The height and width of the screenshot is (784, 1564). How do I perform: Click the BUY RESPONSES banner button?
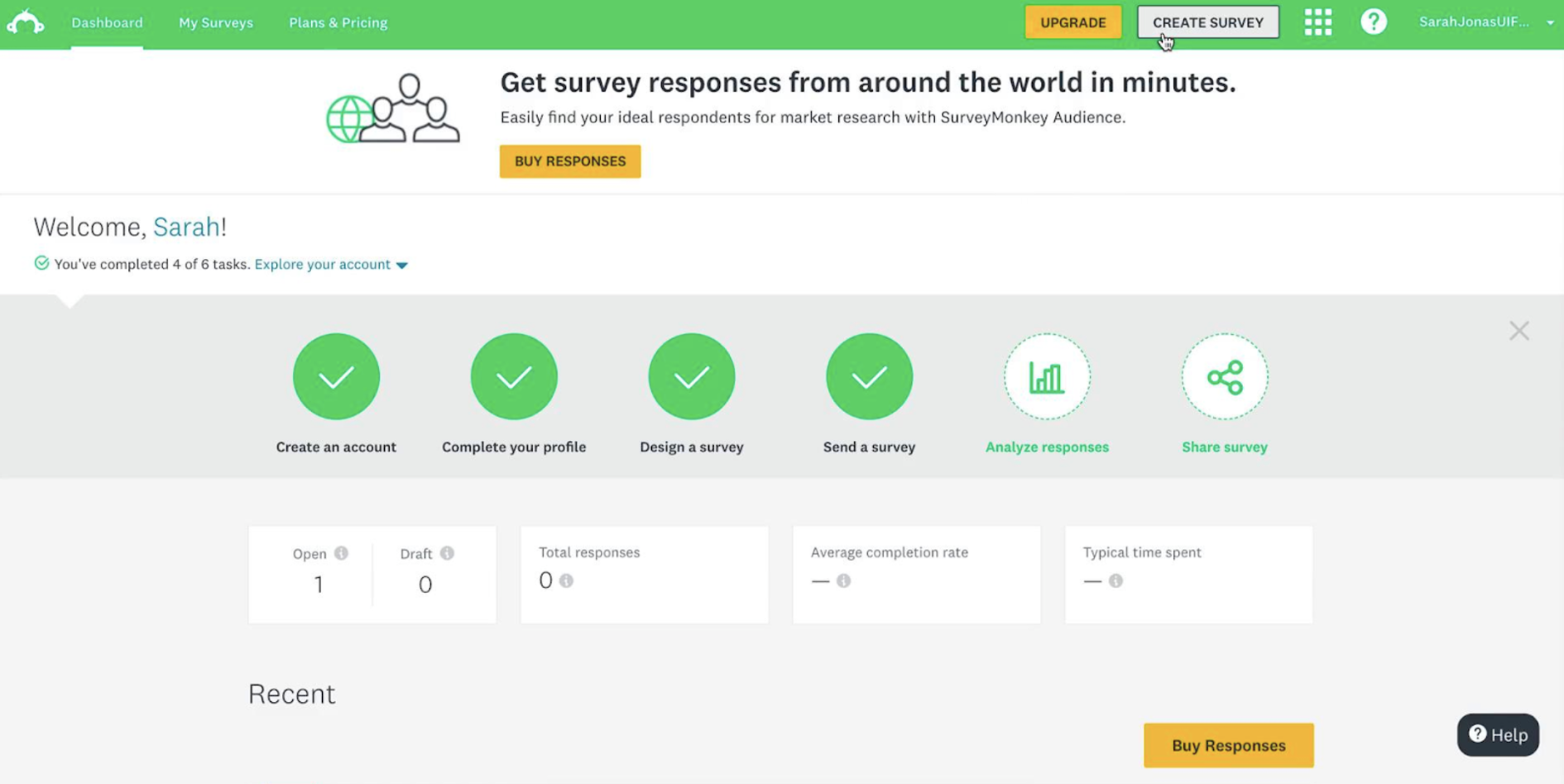(570, 161)
